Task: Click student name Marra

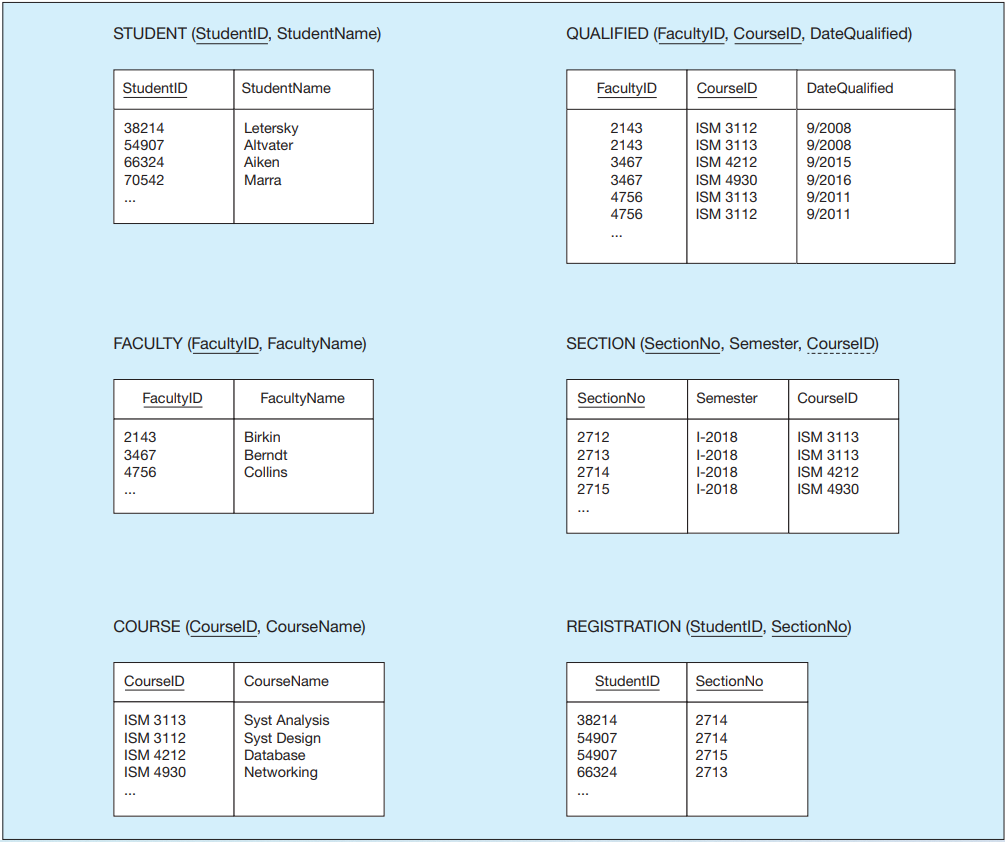Action: (263, 180)
